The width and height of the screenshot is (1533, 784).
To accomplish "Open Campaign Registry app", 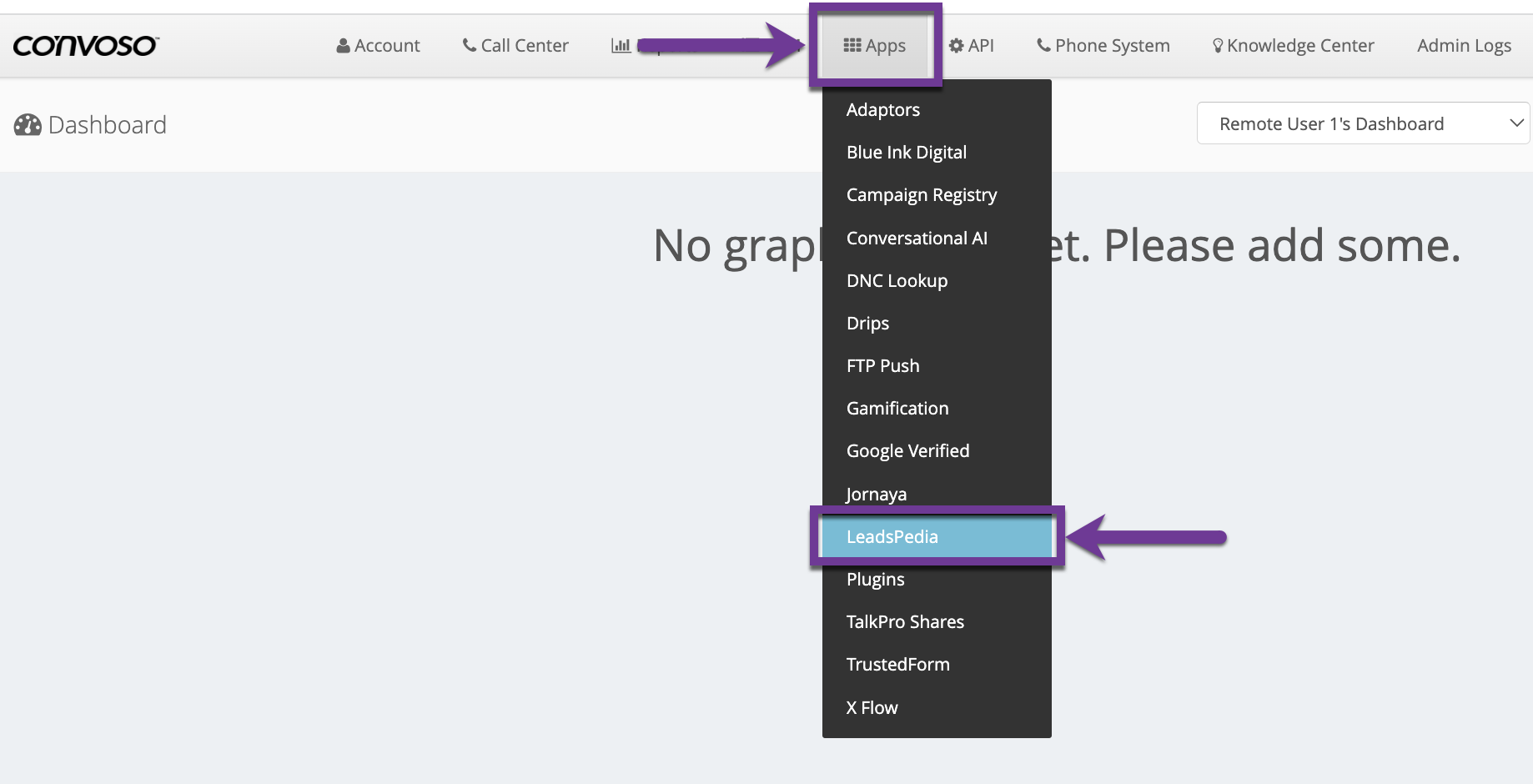I will point(922,195).
